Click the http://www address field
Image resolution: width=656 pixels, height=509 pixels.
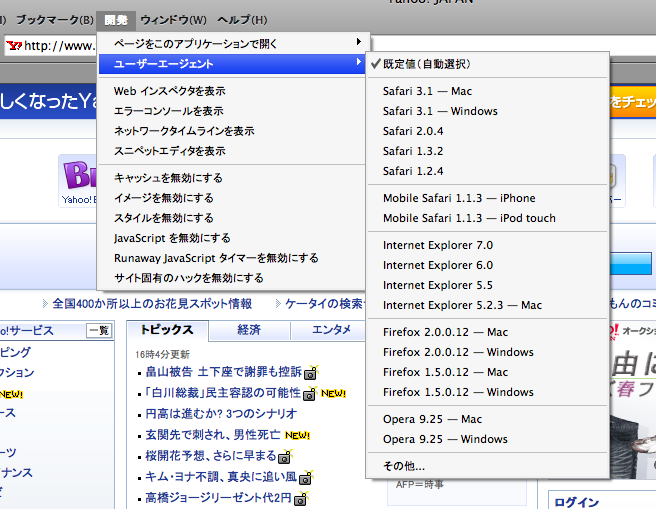point(60,45)
